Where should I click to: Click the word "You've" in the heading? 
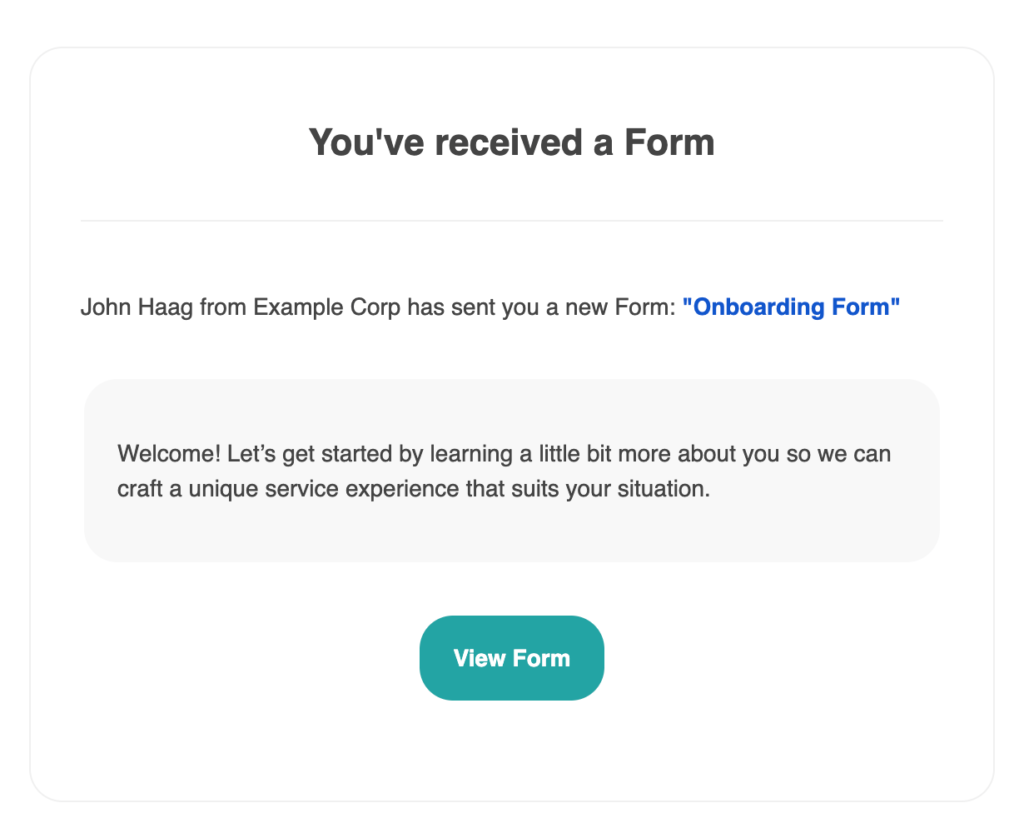point(366,142)
